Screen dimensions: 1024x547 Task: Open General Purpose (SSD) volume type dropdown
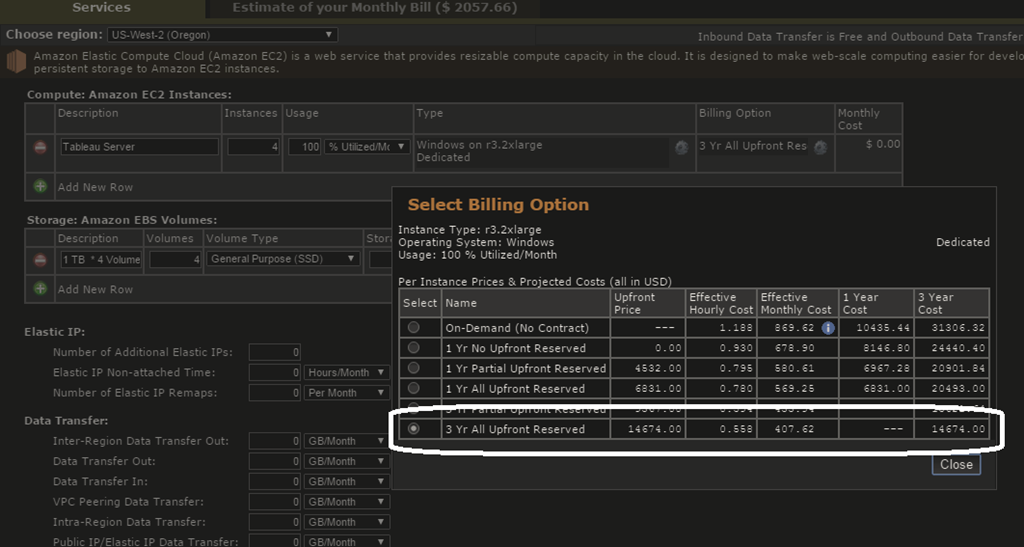coord(283,259)
